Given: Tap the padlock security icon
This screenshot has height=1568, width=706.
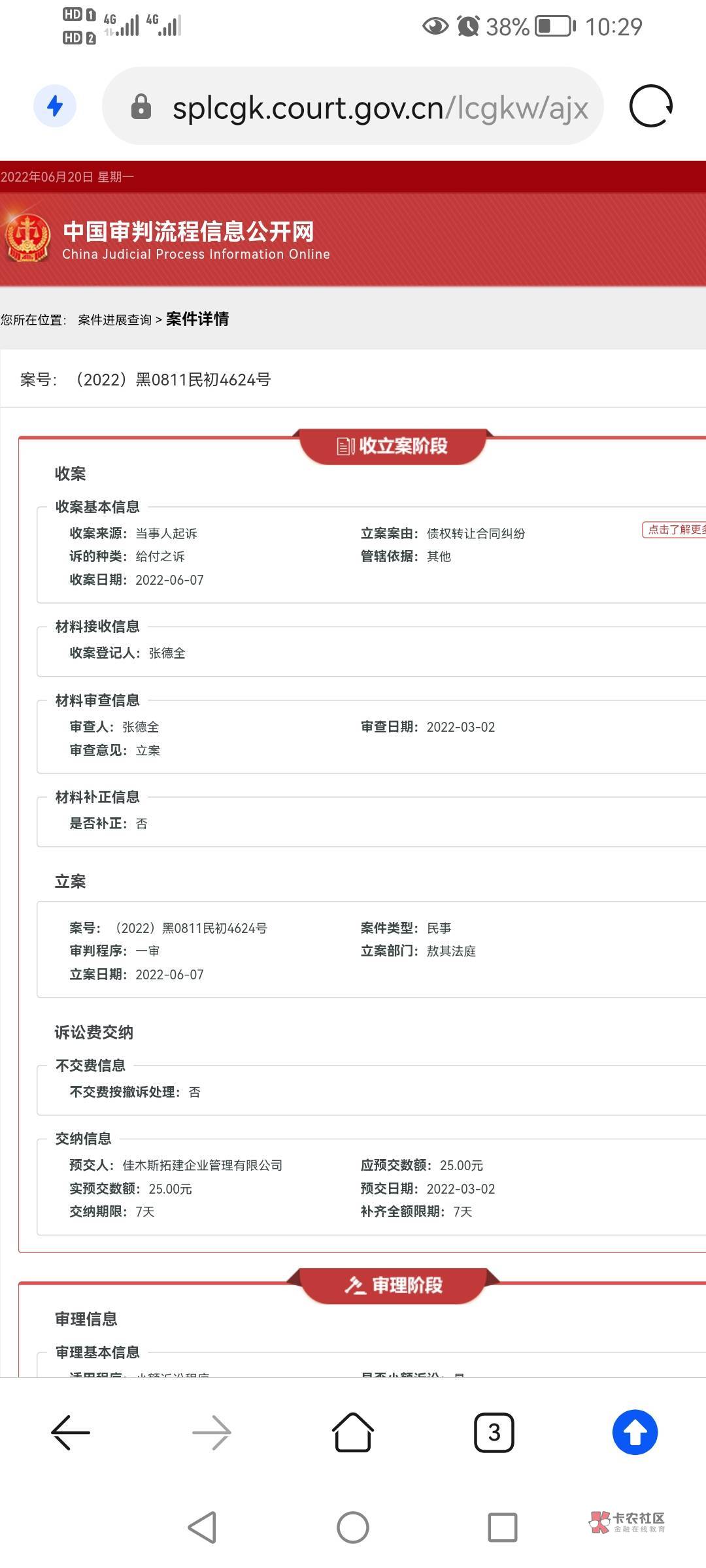Looking at the screenshot, I should tap(141, 106).
